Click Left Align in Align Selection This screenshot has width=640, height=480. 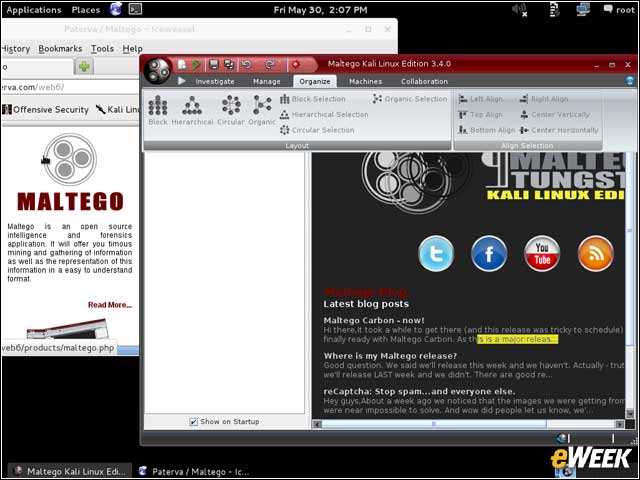tap(481, 99)
